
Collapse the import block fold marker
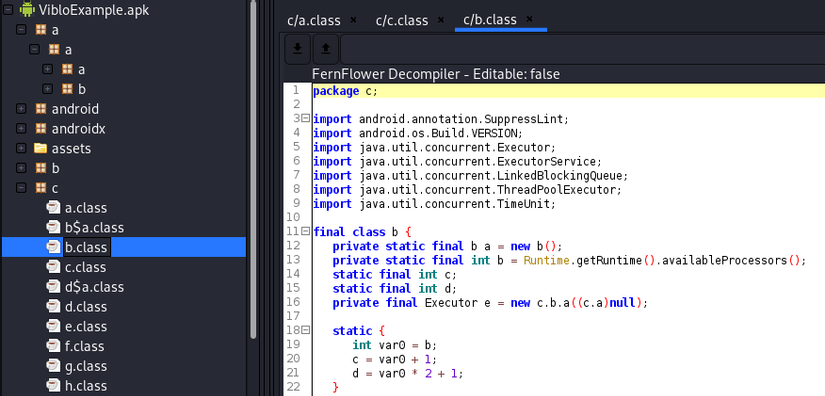[x=306, y=119]
